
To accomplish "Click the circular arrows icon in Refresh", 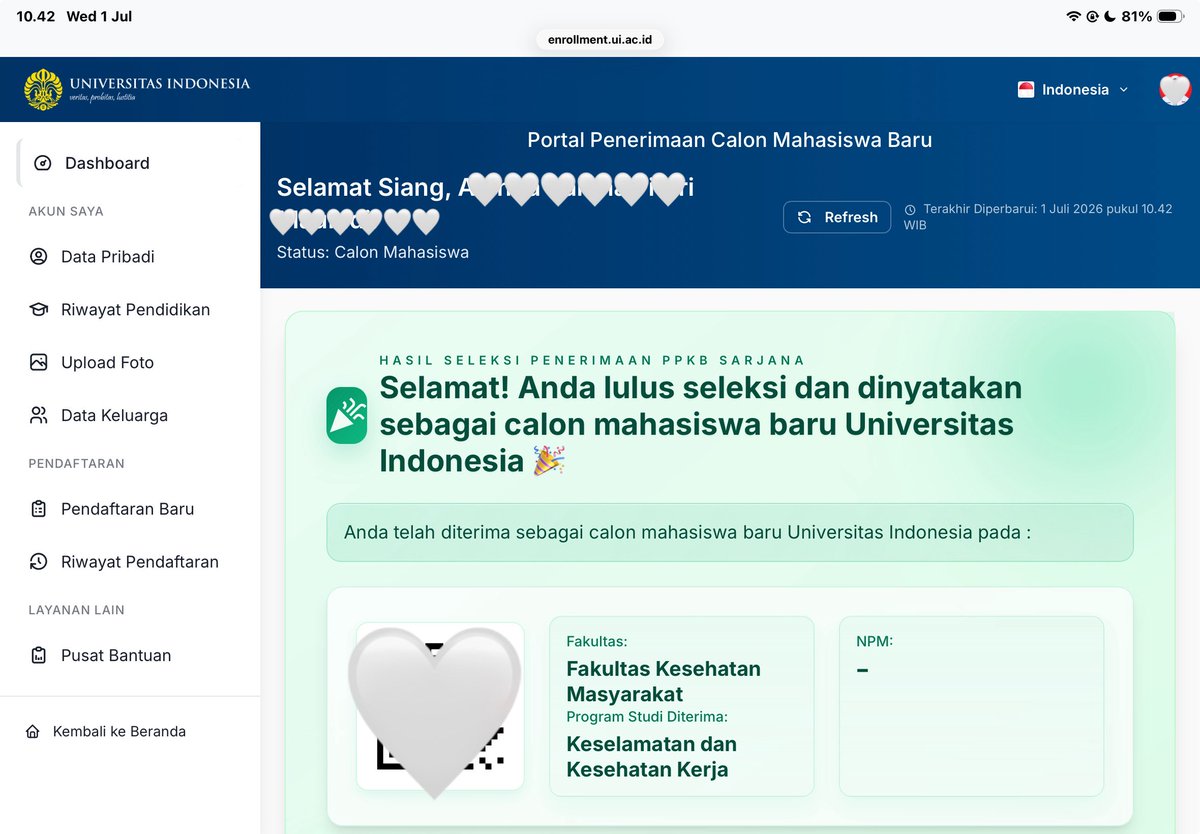I will click(804, 217).
